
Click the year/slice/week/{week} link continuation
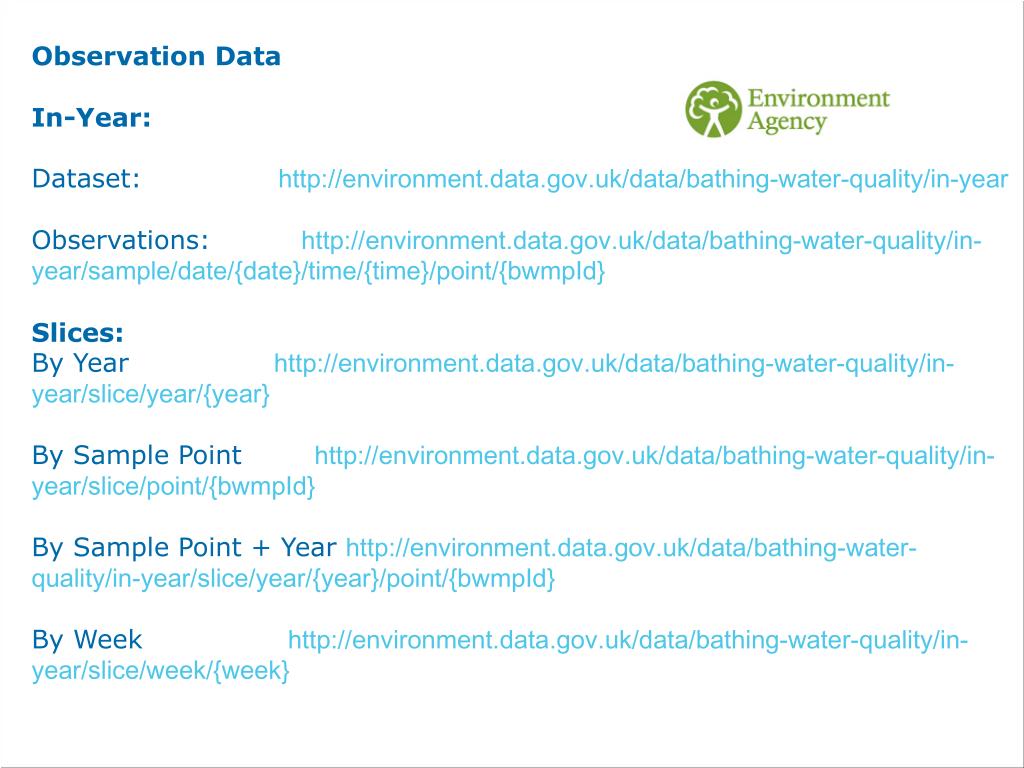161,671
